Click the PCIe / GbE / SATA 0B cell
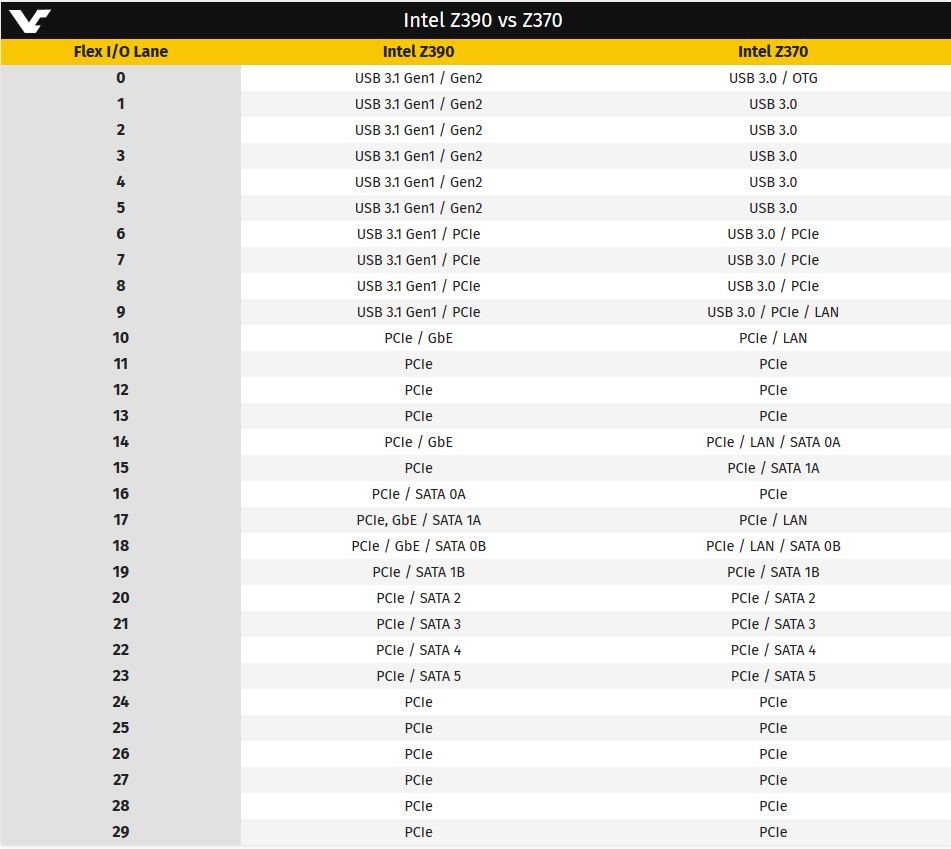This screenshot has height=849, width=951. point(418,546)
